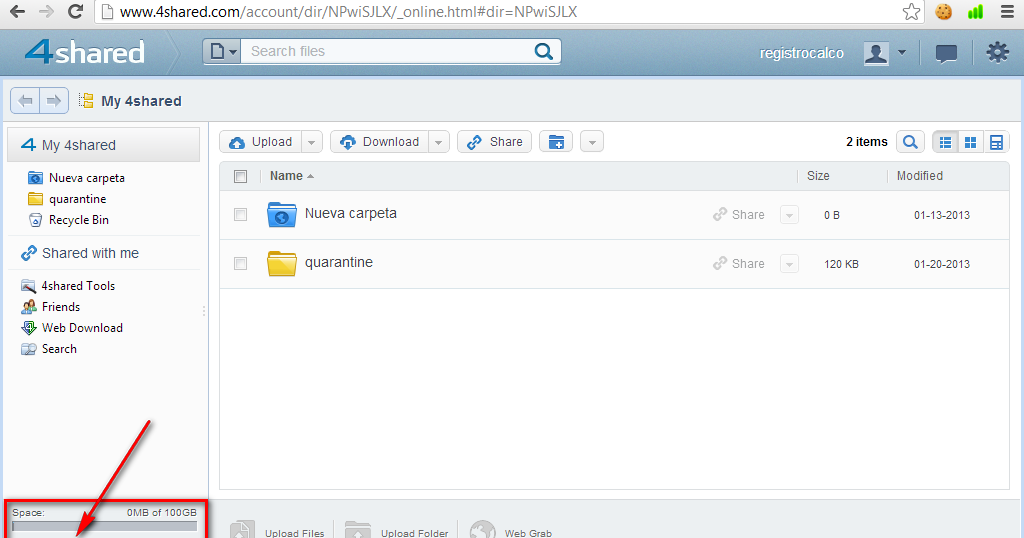Click the Upload button
This screenshot has width=1024, height=538.
point(261,142)
